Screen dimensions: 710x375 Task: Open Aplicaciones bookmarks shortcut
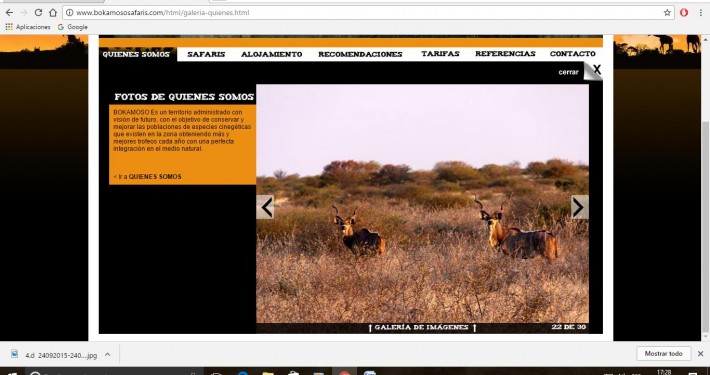[28, 27]
